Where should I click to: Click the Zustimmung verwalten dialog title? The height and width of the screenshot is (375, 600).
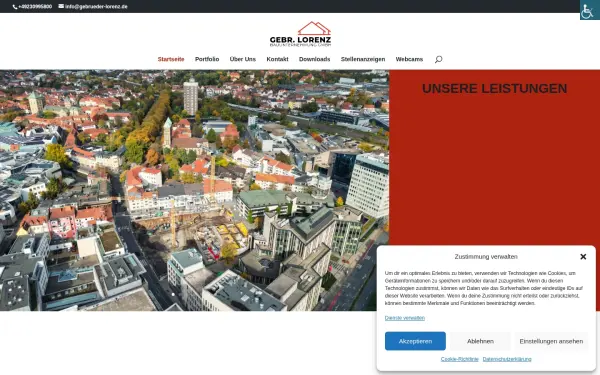pos(486,257)
